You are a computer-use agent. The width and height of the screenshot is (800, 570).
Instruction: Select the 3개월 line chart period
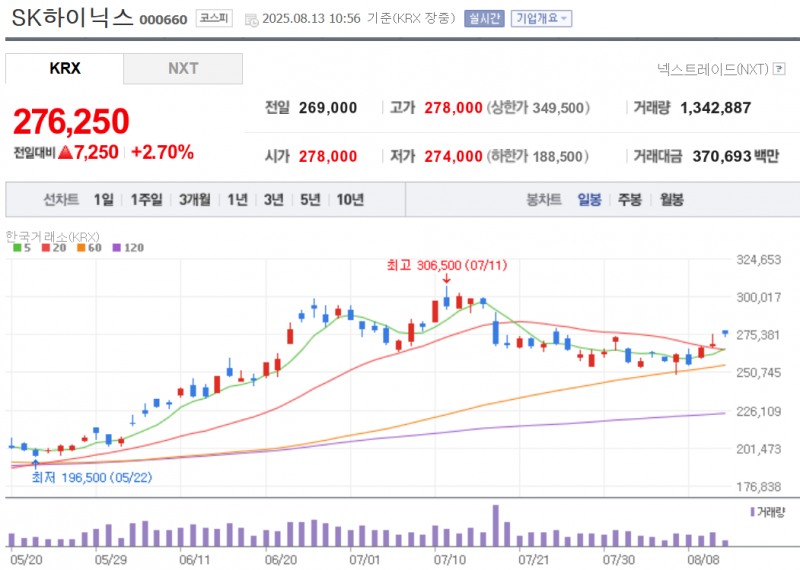point(194,200)
